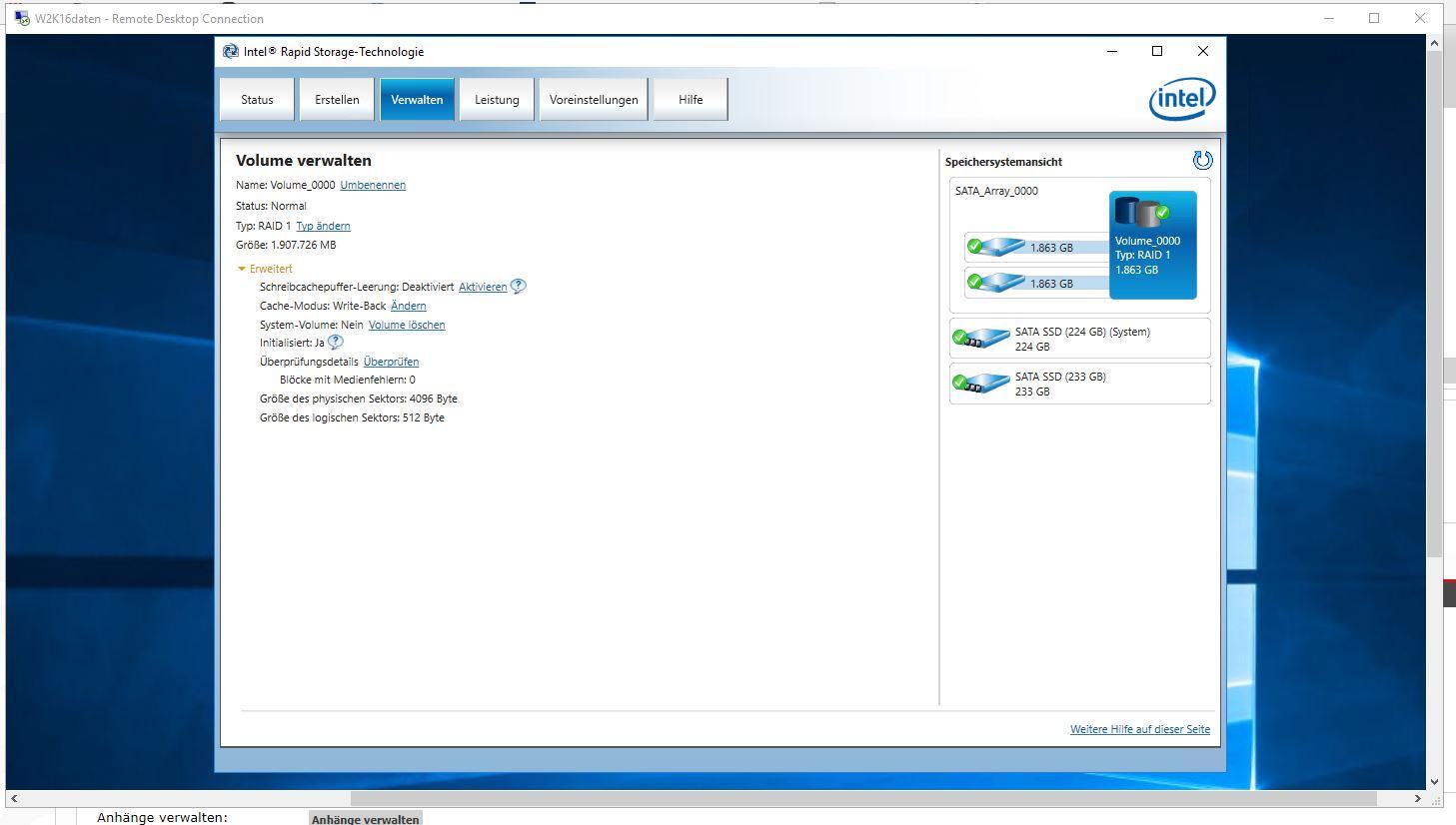Viewport: 1456px width, 825px height.
Task: Switch to the Status tab
Action: pyautogui.click(x=257, y=100)
